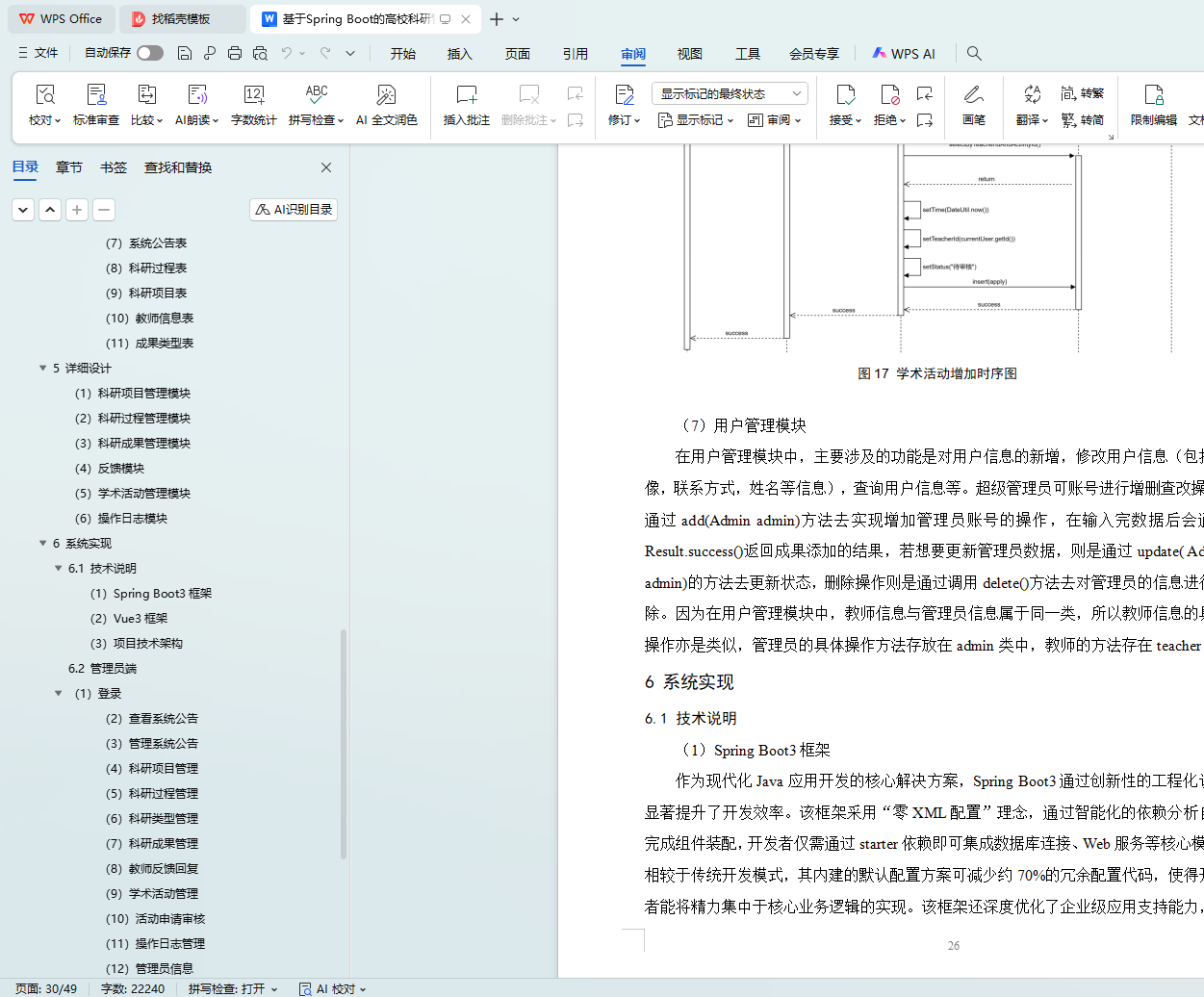Close the navigation side panel
Image resolution: width=1204 pixels, height=997 pixels.
coord(326,167)
